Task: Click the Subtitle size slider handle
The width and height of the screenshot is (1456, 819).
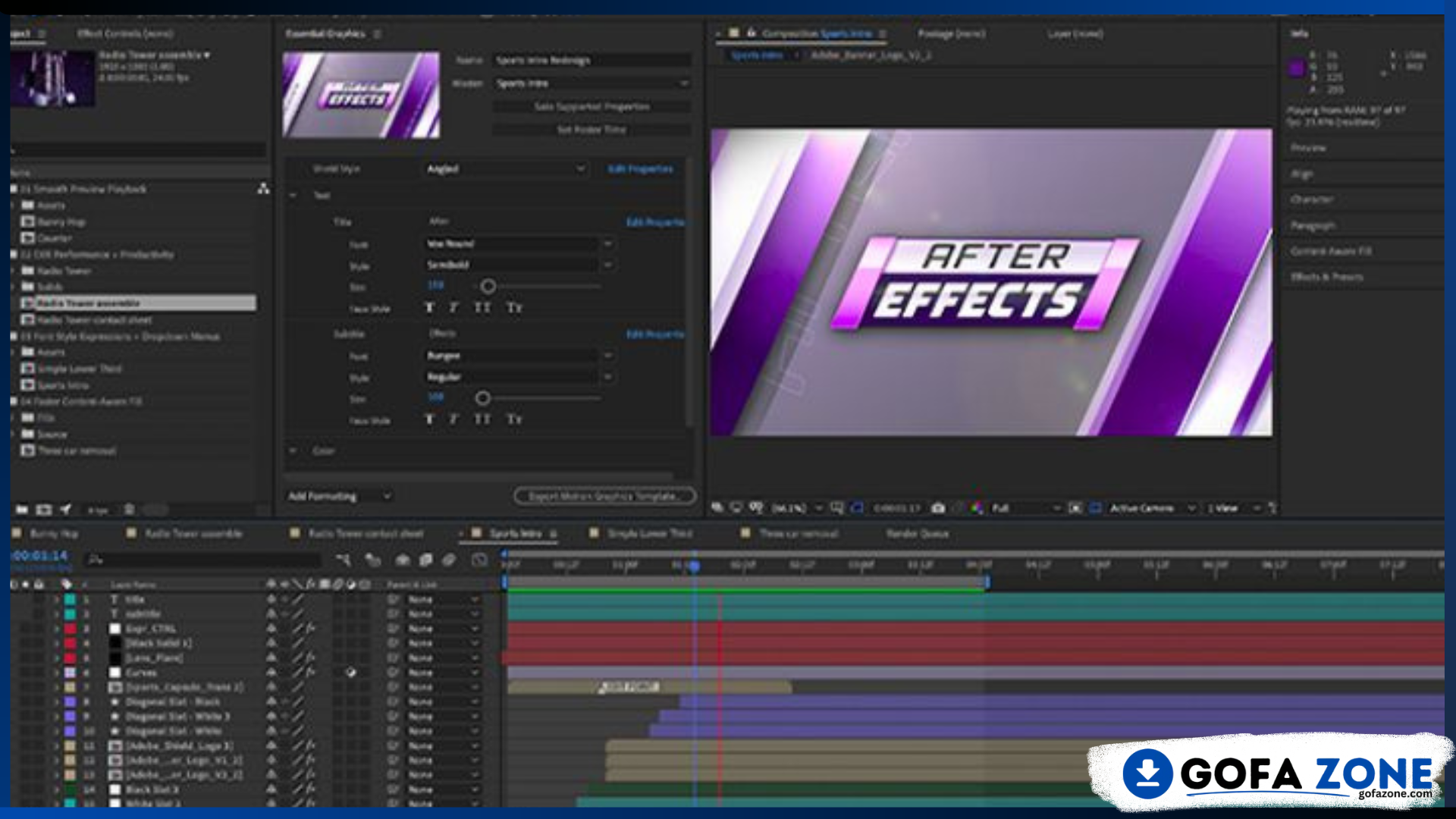Action: tap(482, 397)
